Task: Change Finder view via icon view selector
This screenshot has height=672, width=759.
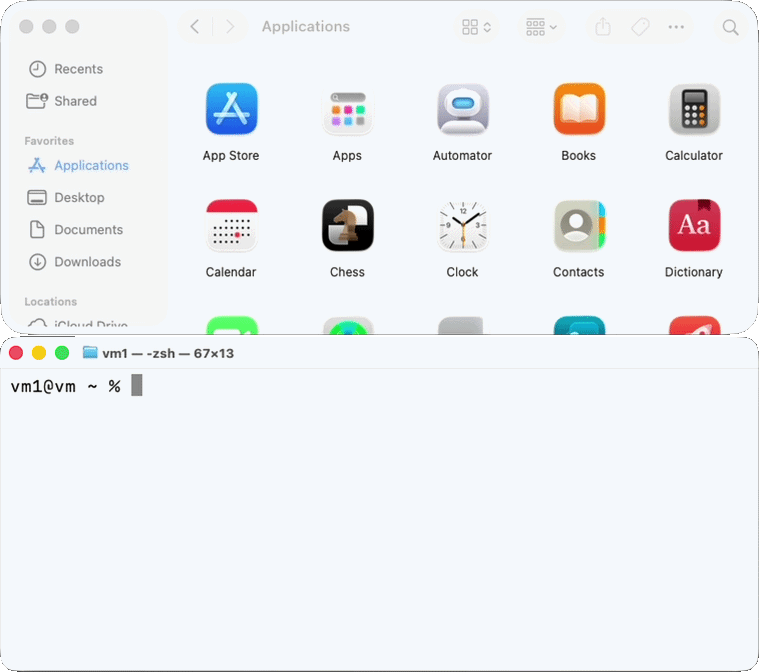Action: coord(476,27)
